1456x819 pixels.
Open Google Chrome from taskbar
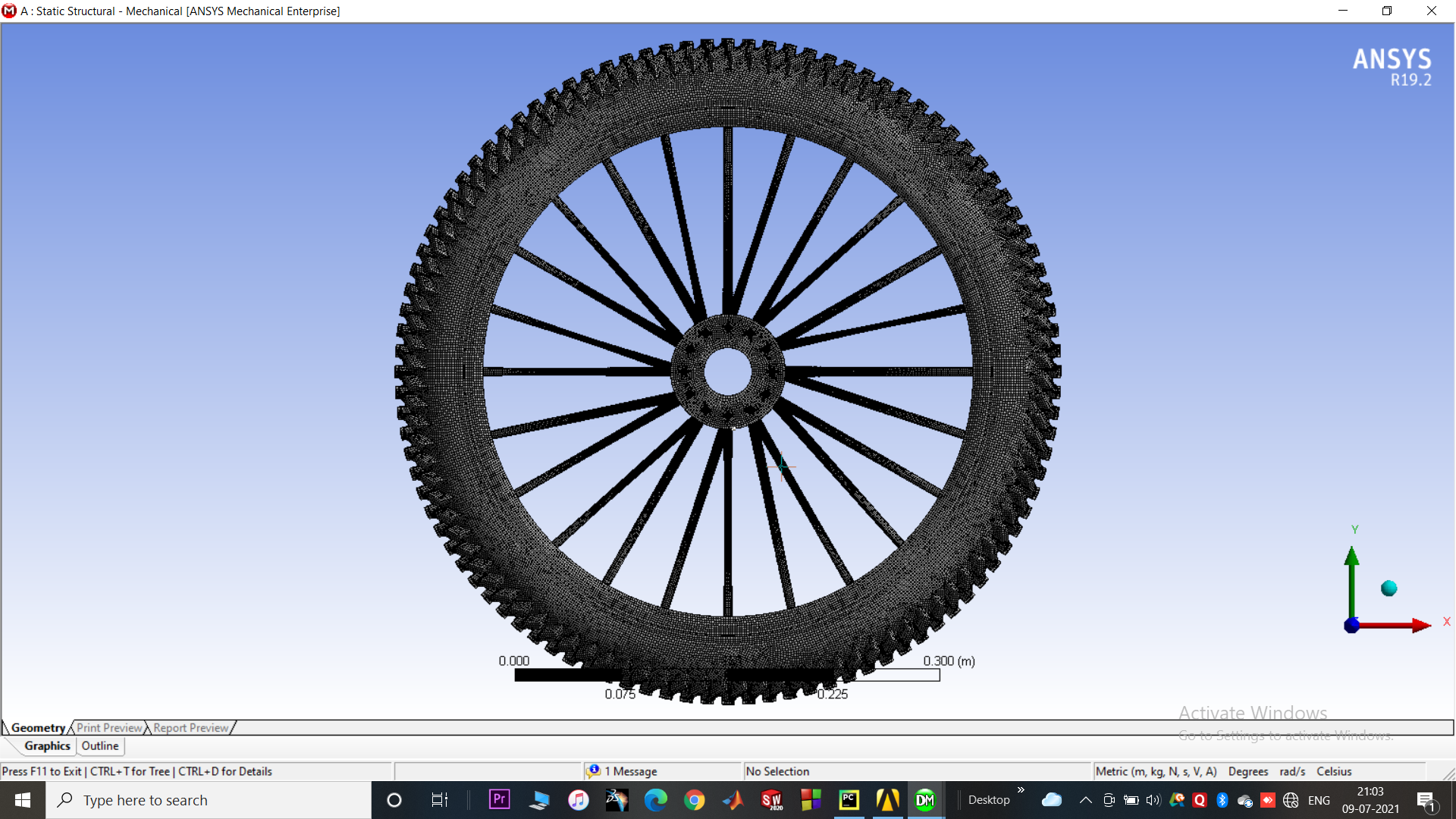click(694, 800)
